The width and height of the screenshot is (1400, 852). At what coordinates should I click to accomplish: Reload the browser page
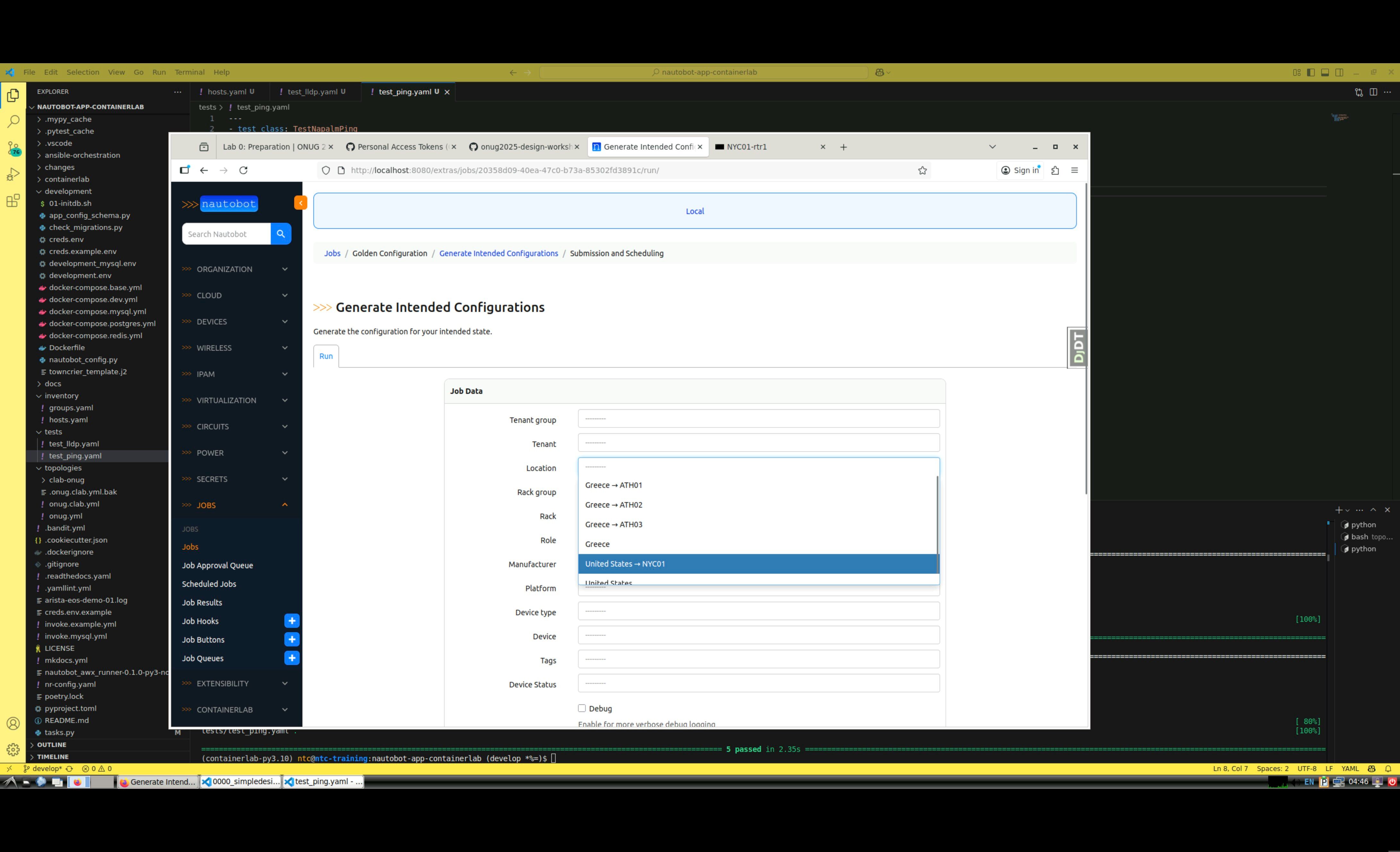(243, 170)
